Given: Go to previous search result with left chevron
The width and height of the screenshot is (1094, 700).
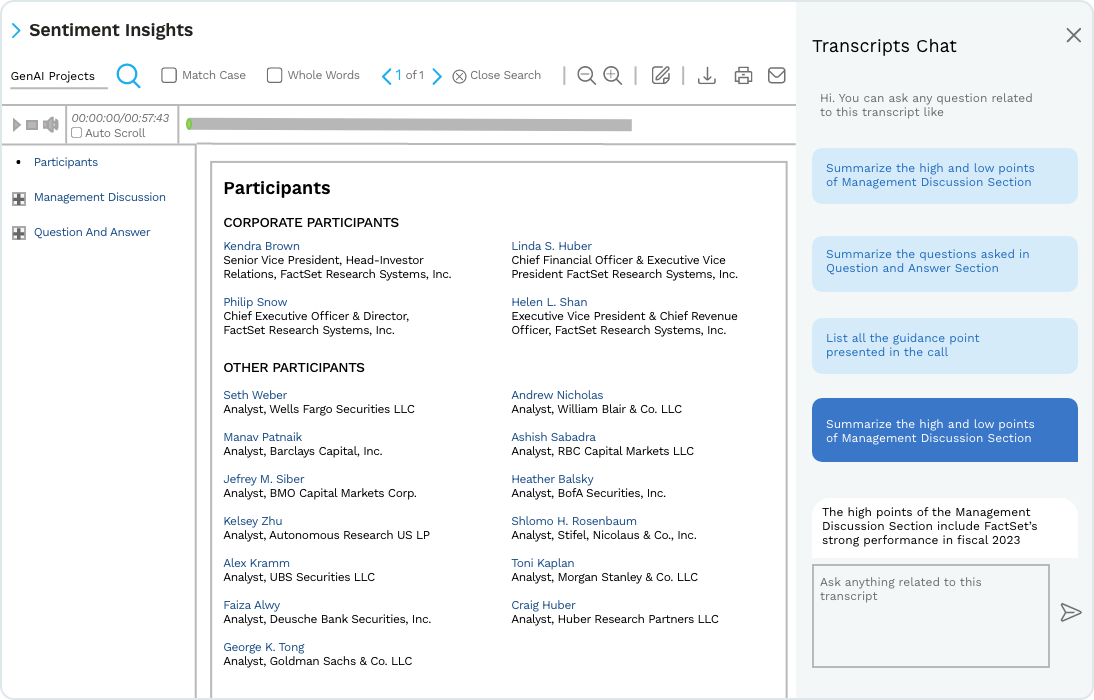Looking at the screenshot, I should (386, 75).
